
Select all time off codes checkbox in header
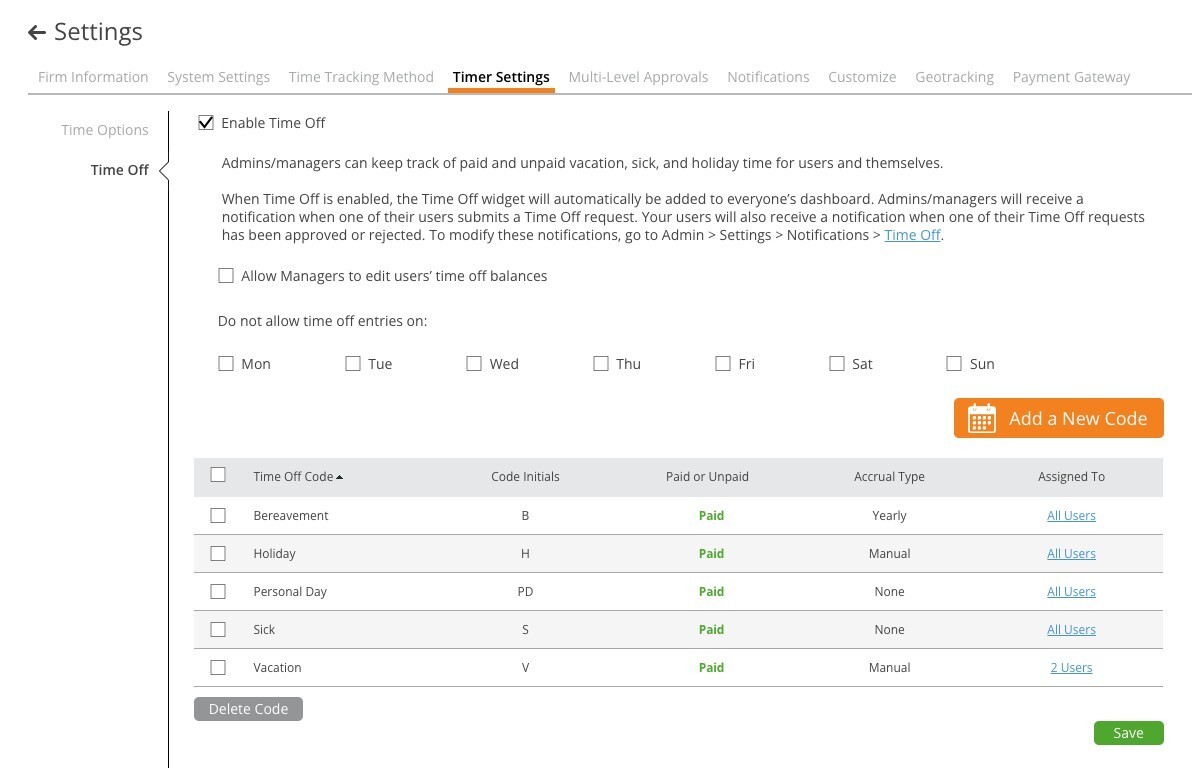point(218,474)
